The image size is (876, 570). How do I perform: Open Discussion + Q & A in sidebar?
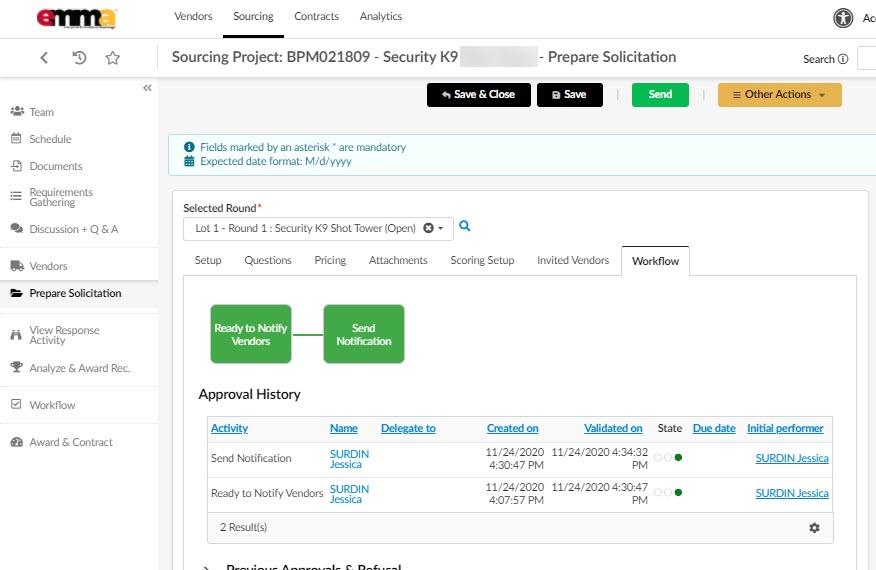point(74,229)
